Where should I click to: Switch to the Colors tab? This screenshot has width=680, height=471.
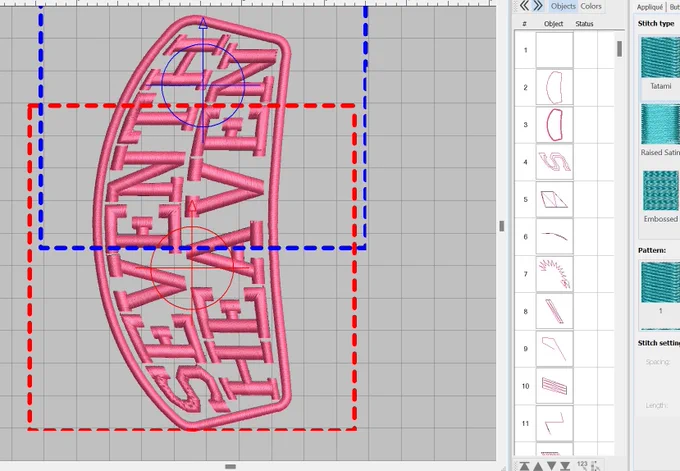pos(591,6)
